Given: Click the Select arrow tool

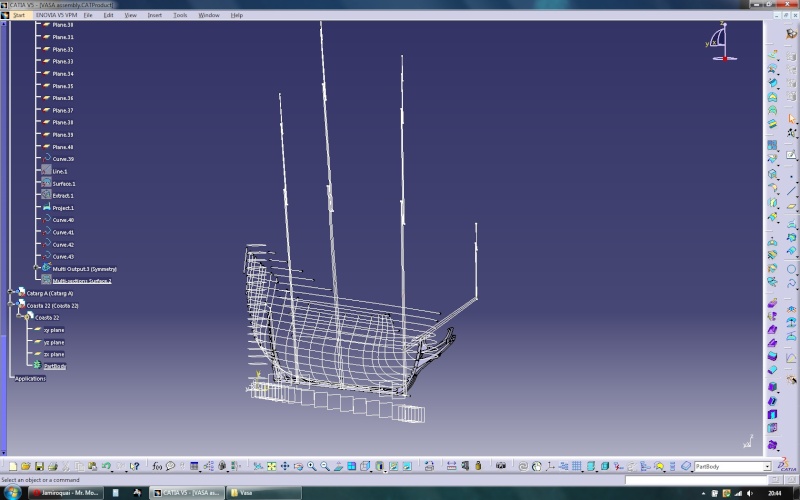Looking at the screenshot, I should pyautogui.click(x=791, y=119).
